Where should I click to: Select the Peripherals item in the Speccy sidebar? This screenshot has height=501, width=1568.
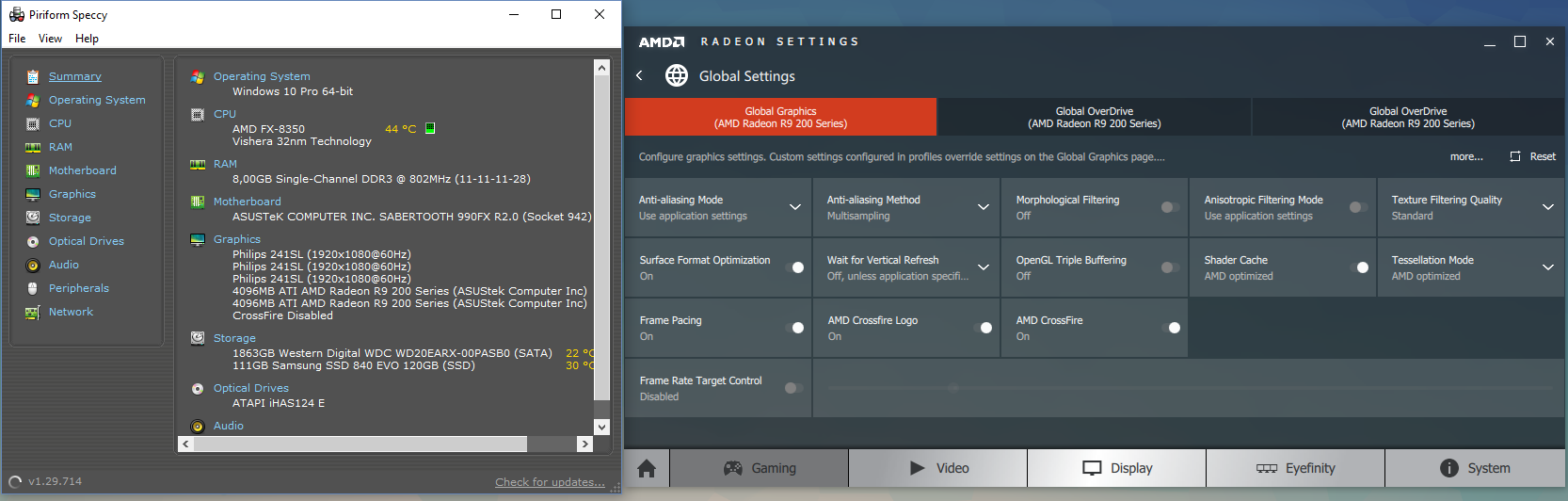[x=79, y=288]
